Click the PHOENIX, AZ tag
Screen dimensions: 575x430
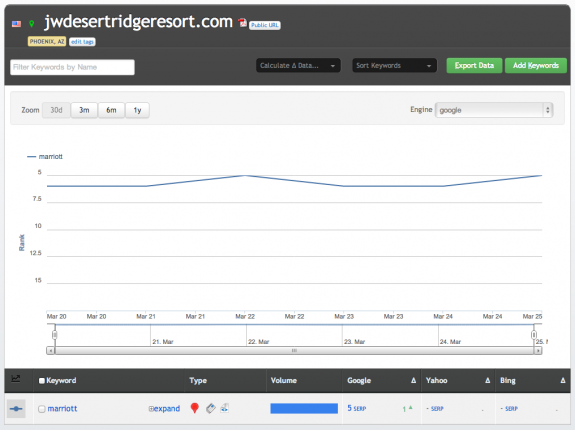click(x=47, y=41)
